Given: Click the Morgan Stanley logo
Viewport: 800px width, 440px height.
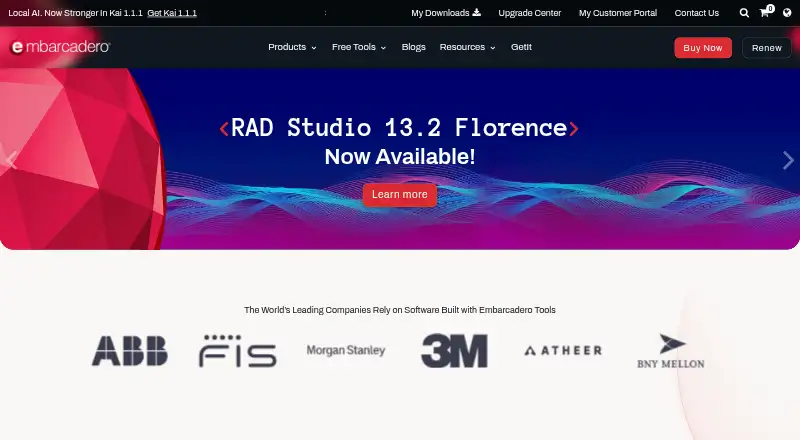Looking at the screenshot, I should coord(346,351).
